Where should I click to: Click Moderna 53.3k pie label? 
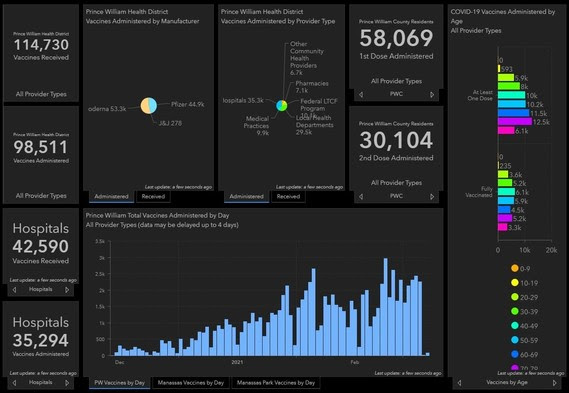[x=107, y=109]
